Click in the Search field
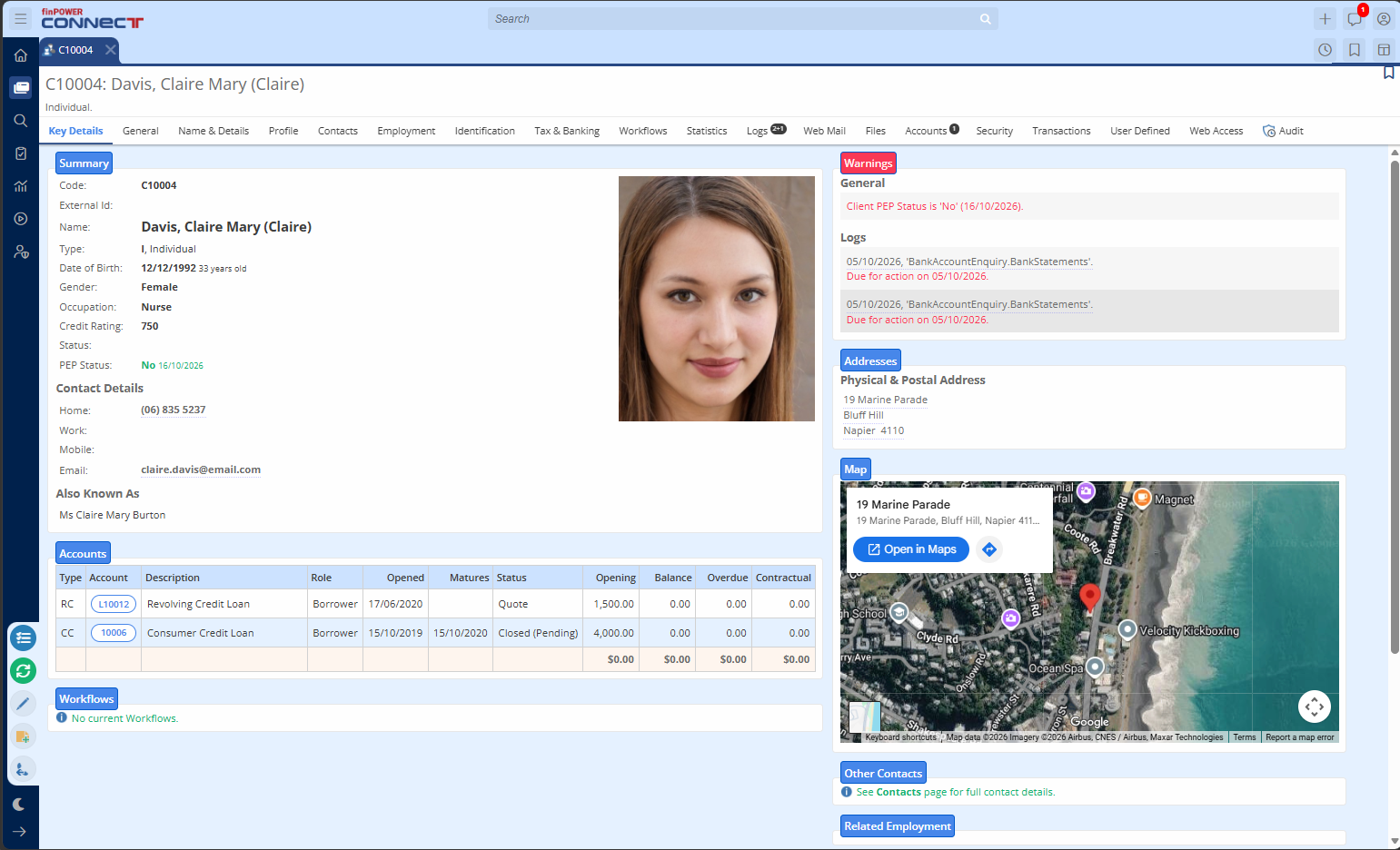 coord(742,18)
